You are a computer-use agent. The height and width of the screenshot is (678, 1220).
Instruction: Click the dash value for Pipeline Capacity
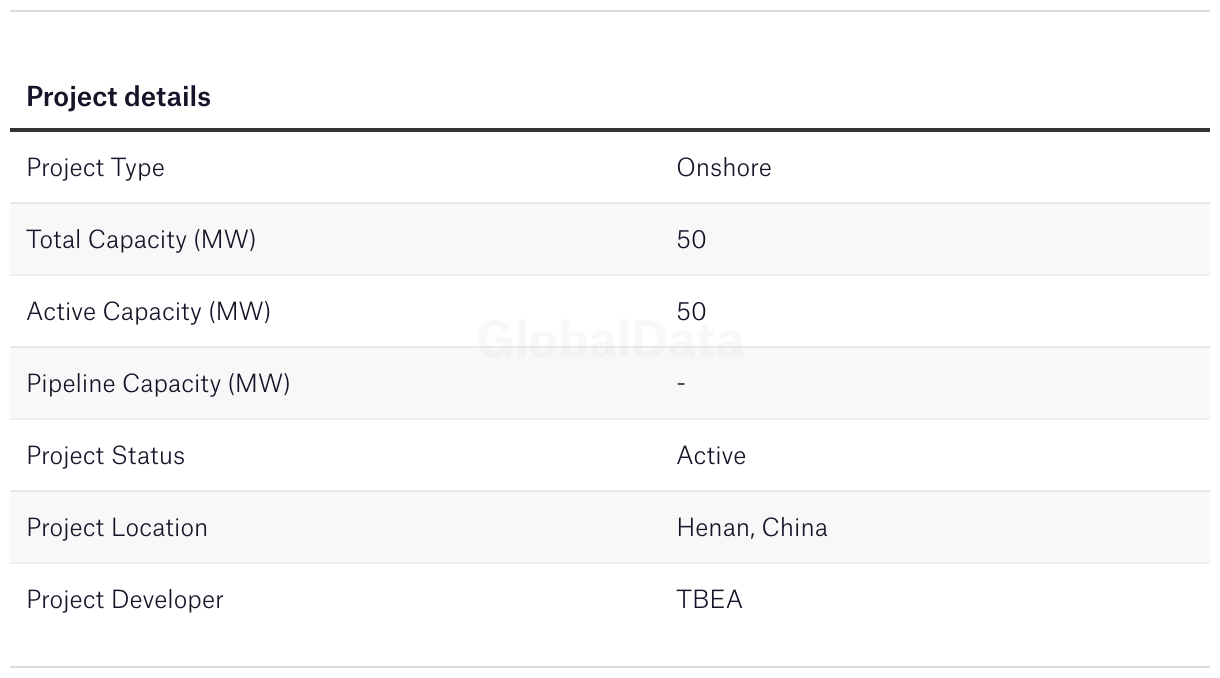681,383
